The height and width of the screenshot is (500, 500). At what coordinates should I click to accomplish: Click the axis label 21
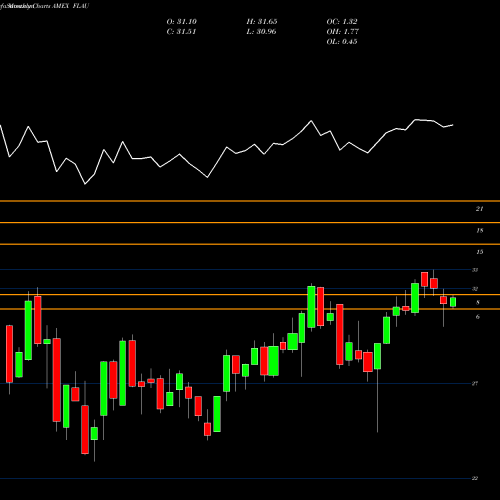point(479,209)
